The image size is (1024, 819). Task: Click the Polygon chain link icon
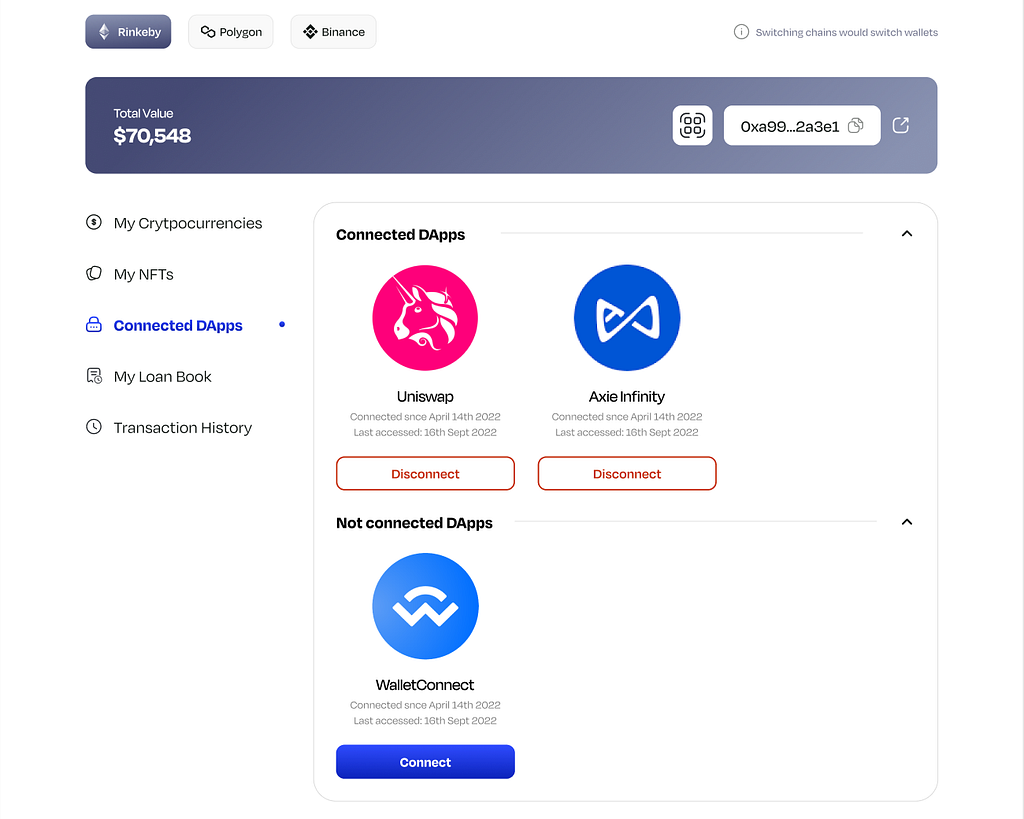[208, 31]
